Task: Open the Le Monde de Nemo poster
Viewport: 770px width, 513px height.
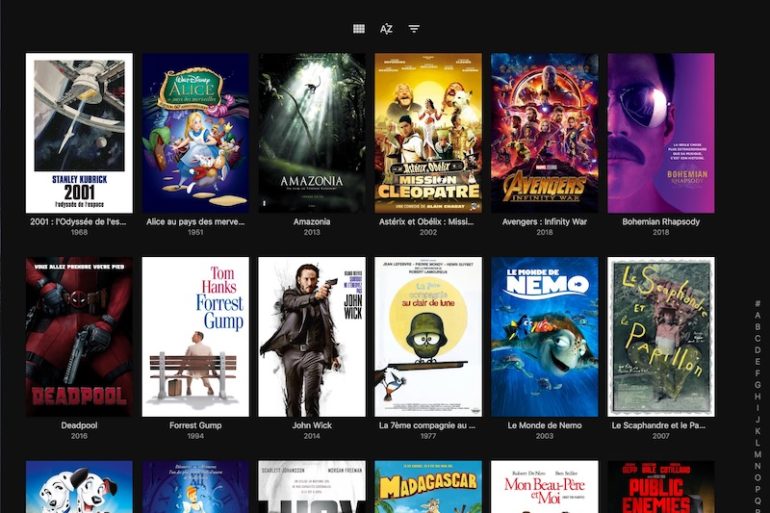Action: pyautogui.click(x=544, y=336)
